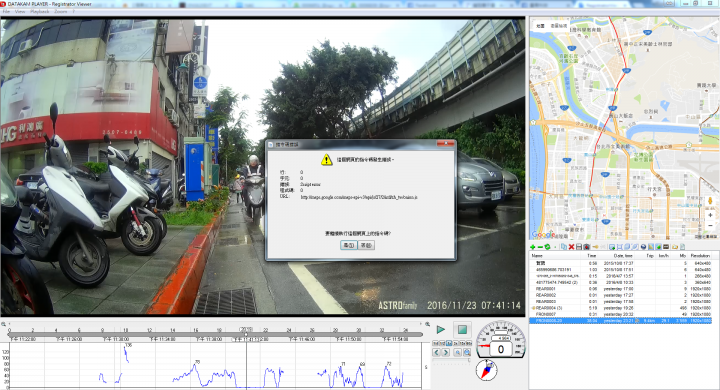Sort file list by Resolution column

700,256
